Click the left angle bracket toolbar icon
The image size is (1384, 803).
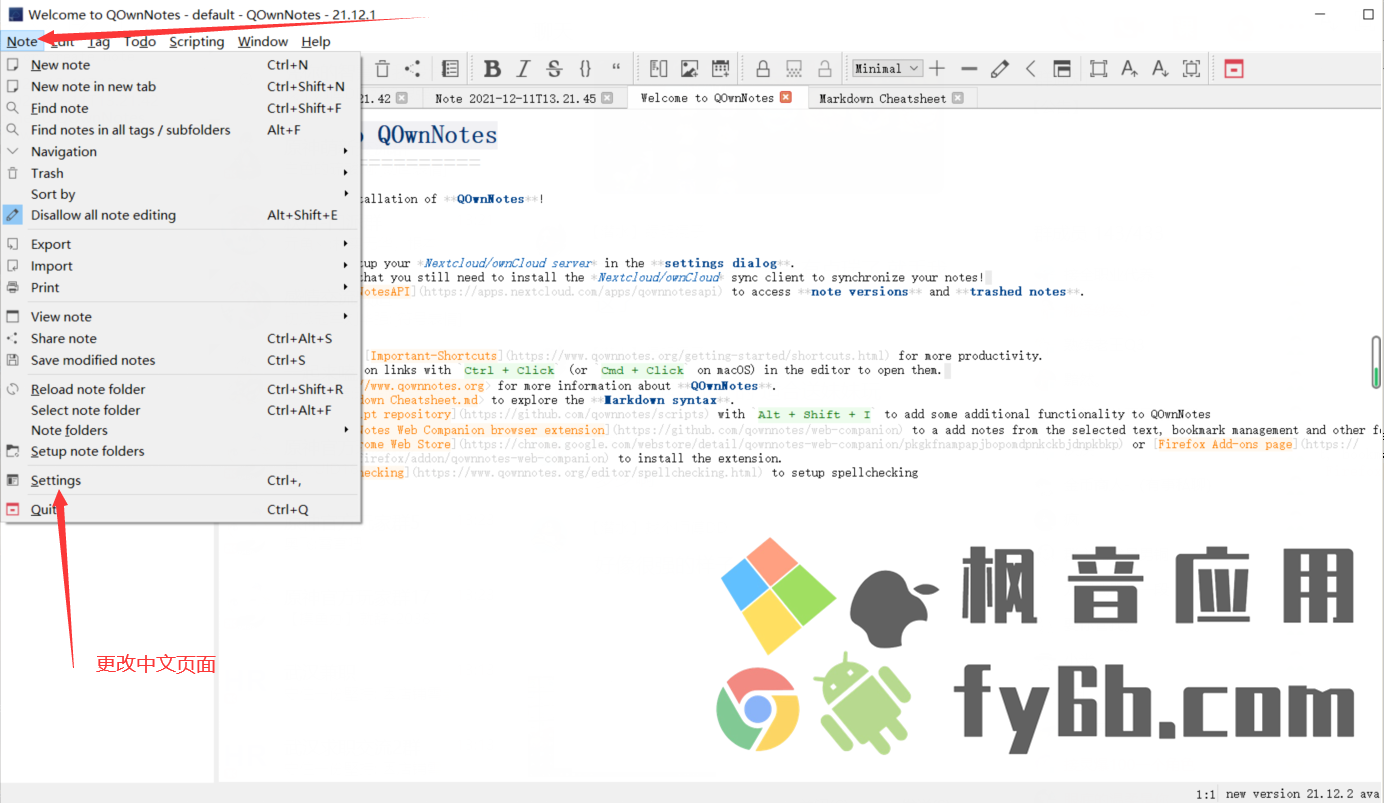click(1031, 69)
